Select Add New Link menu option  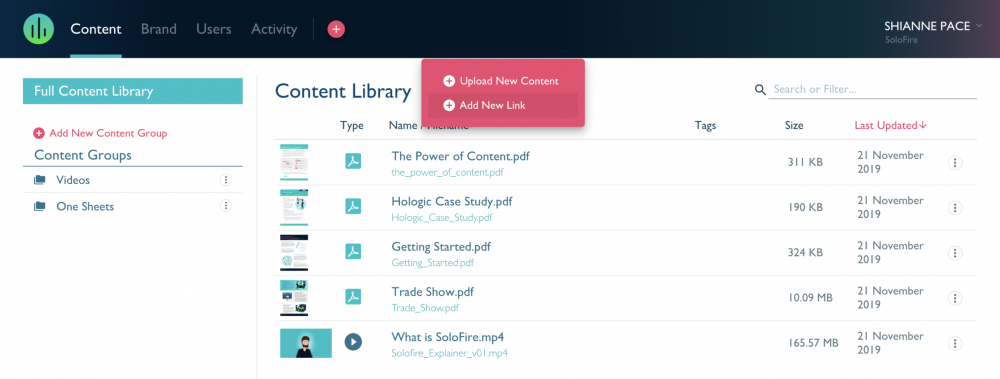point(503,105)
